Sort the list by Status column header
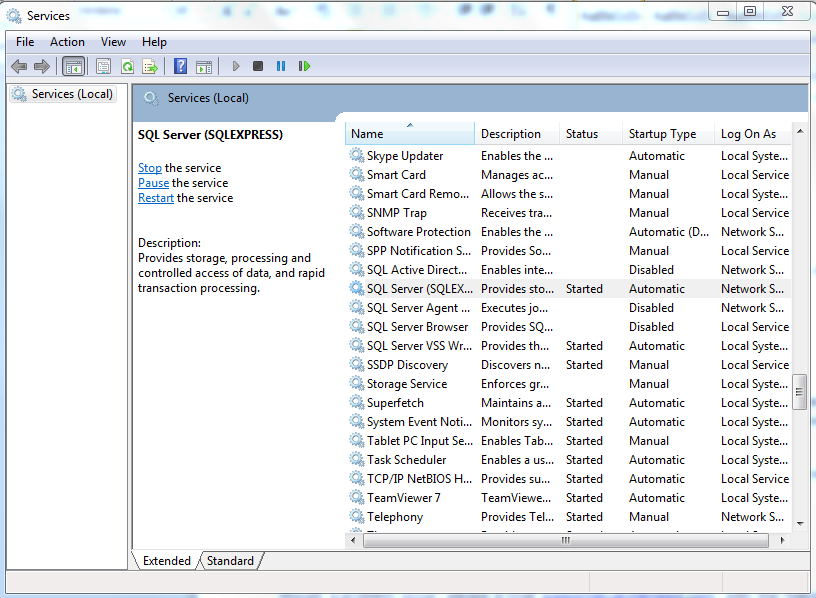Viewport: 816px width, 598px height. (582, 134)
